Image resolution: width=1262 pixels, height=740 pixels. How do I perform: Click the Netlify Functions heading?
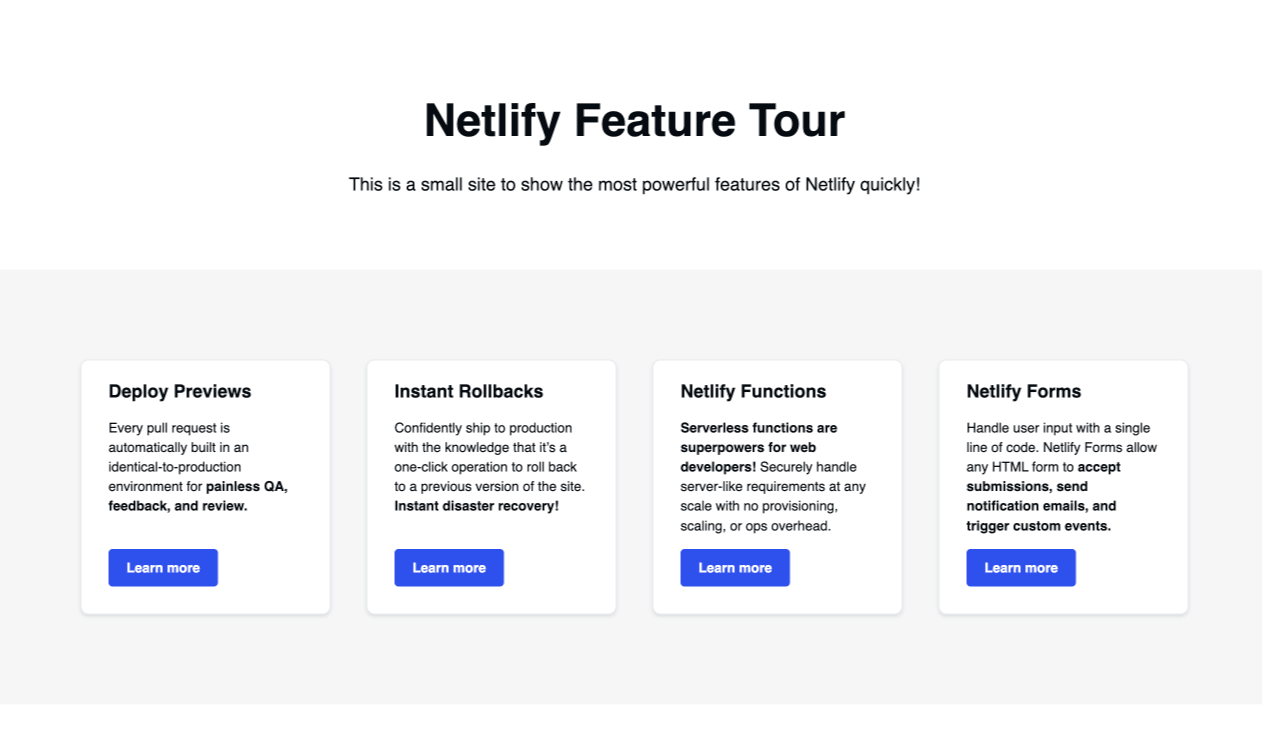pos(753,391)
